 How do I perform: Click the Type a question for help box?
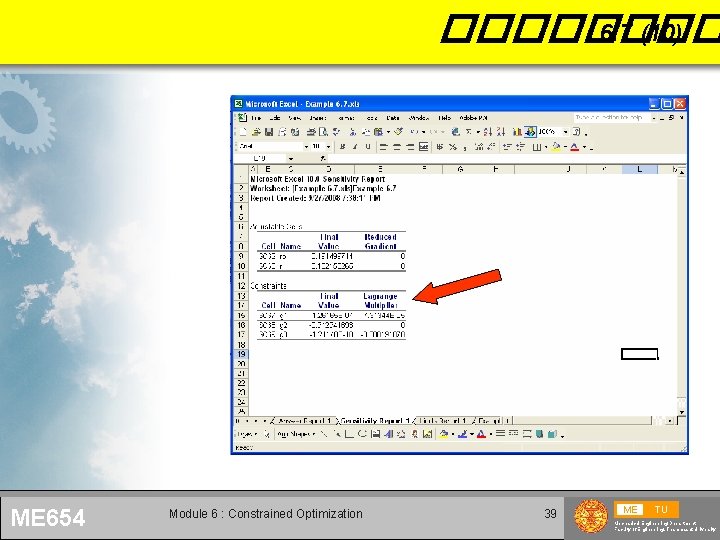tap(612, 118)
